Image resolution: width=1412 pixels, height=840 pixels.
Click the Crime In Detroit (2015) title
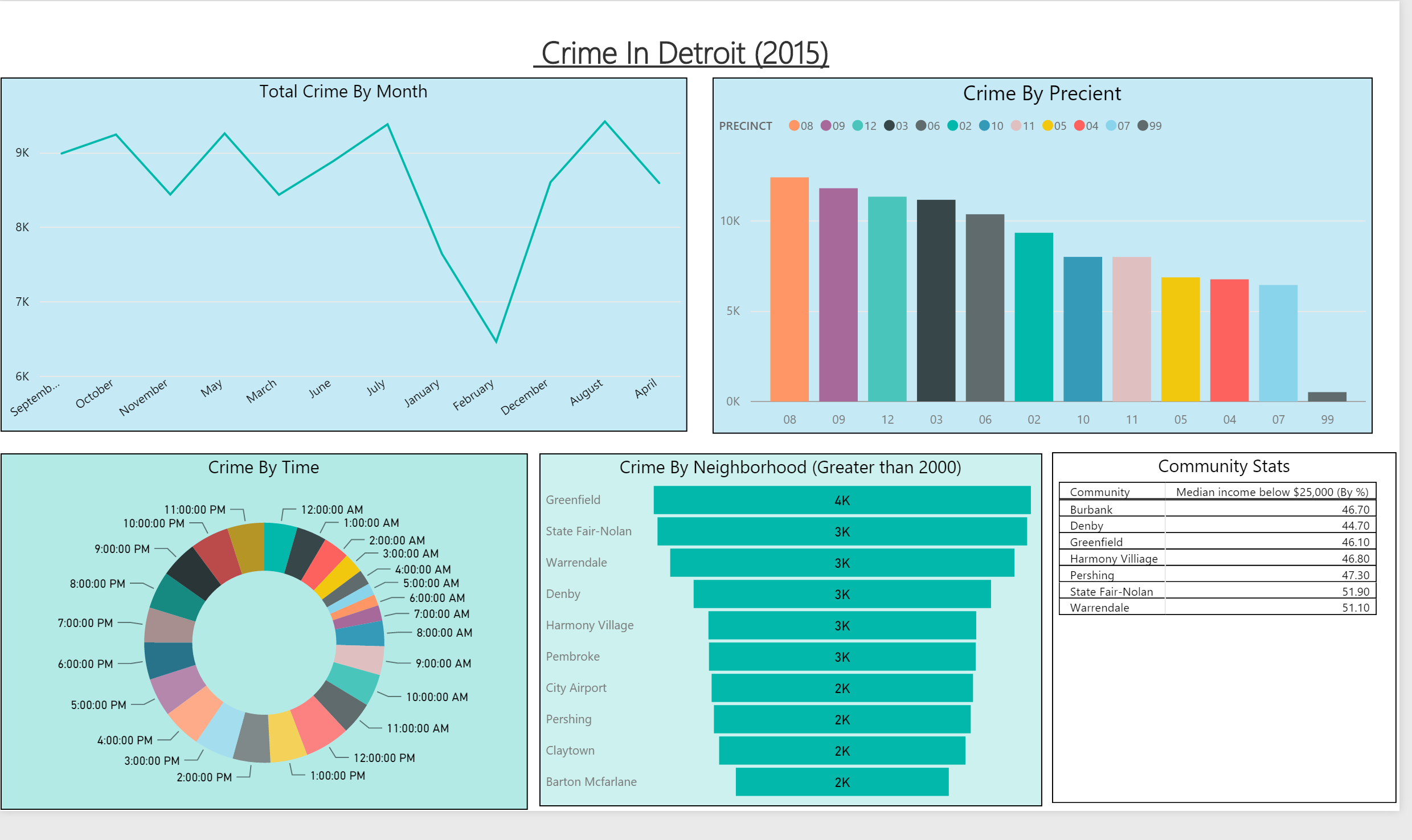click(684, 54)
